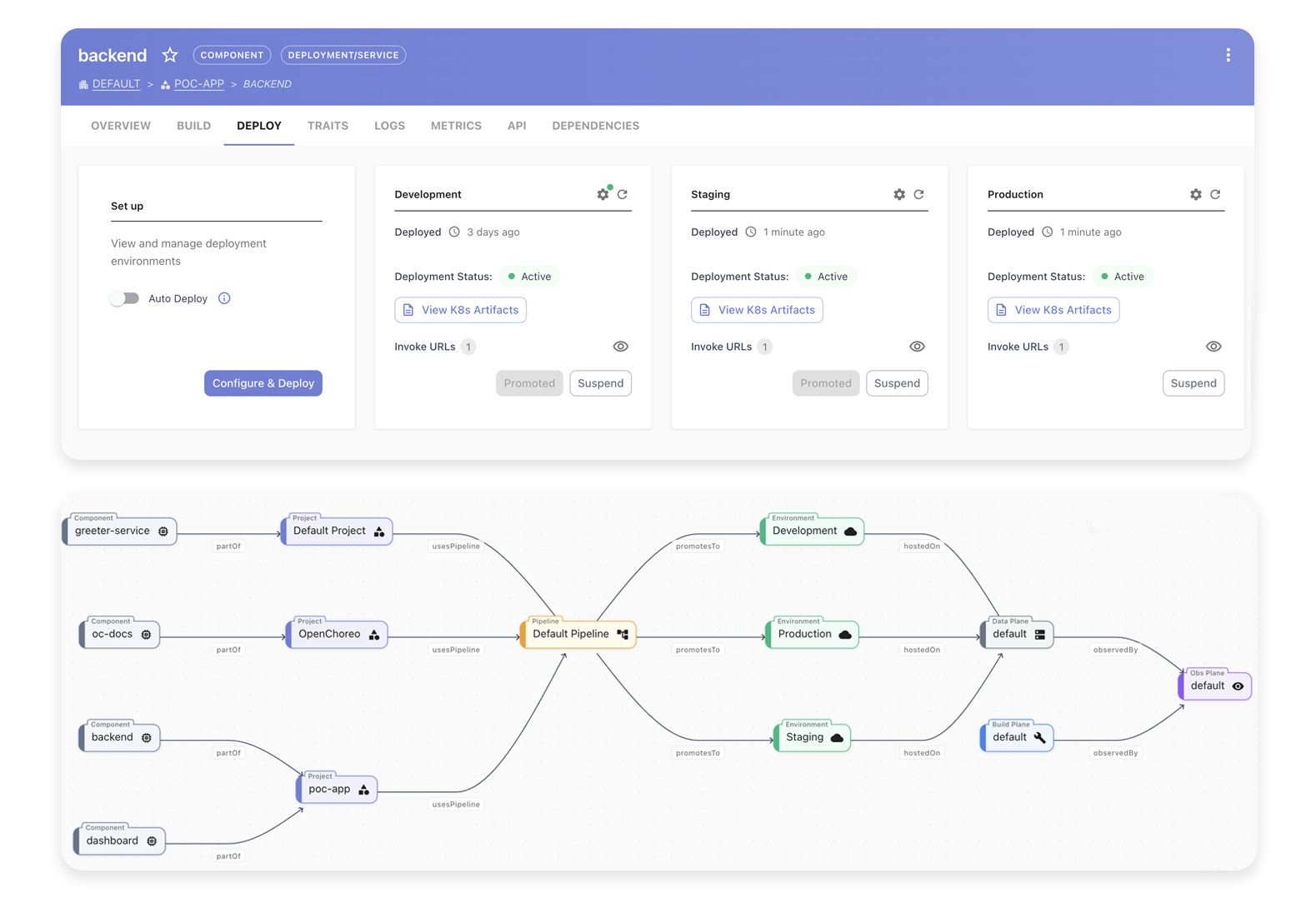
Task: Show Production Invoke URLs
Action: coord(1213,347)
